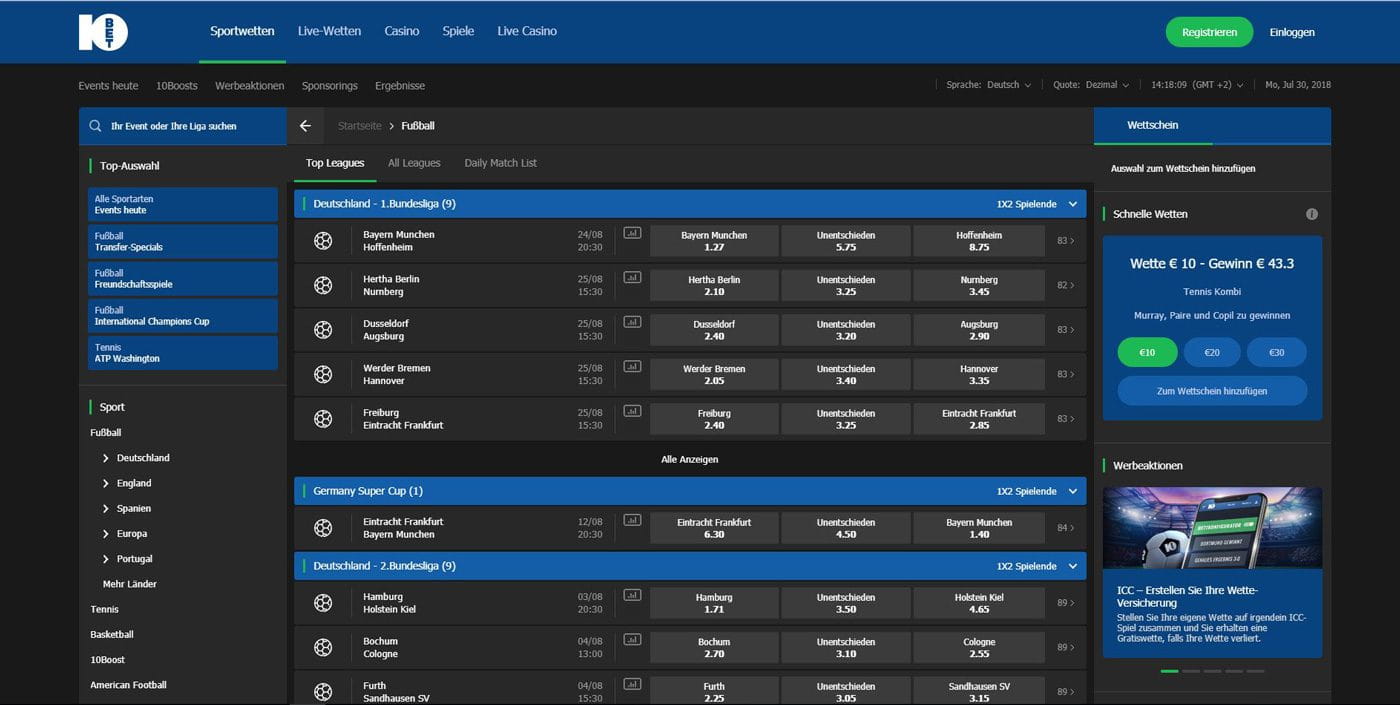The height and width of the screenshot is (705, 1400).
Task: Click the Einloggen link
Action: coord(1292,32)
